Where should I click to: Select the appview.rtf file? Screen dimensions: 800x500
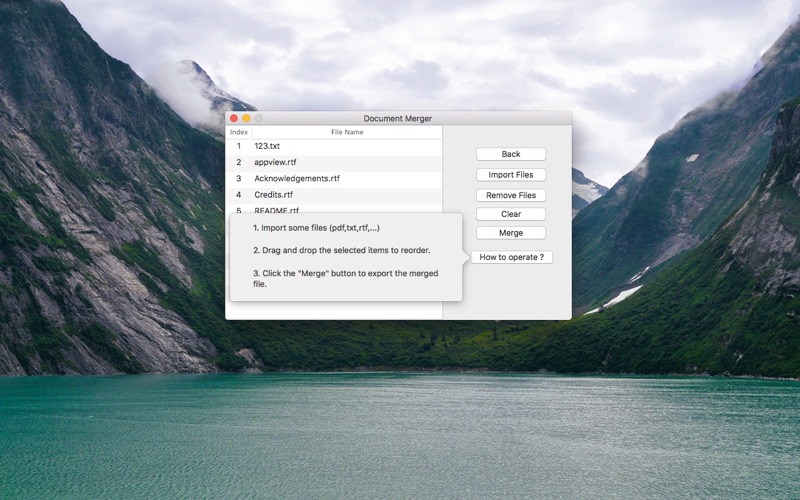pos(334,162)
